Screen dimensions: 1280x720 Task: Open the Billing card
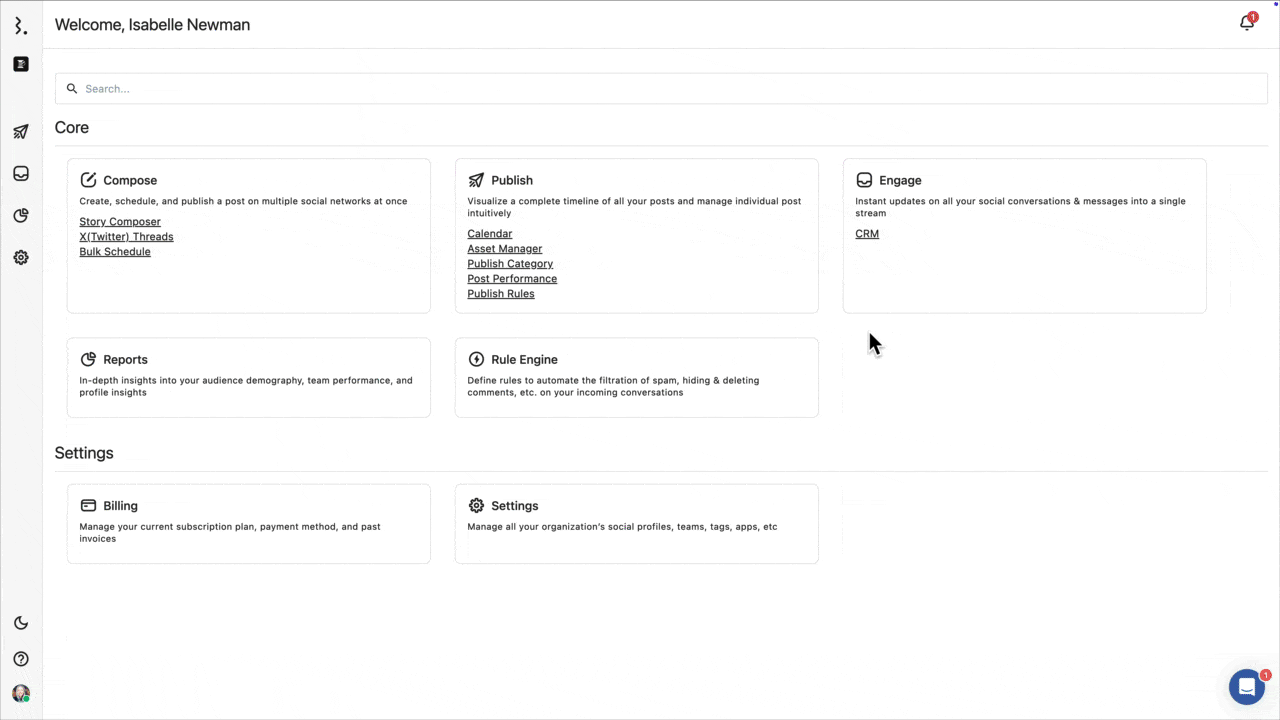(x=248, y=523)
